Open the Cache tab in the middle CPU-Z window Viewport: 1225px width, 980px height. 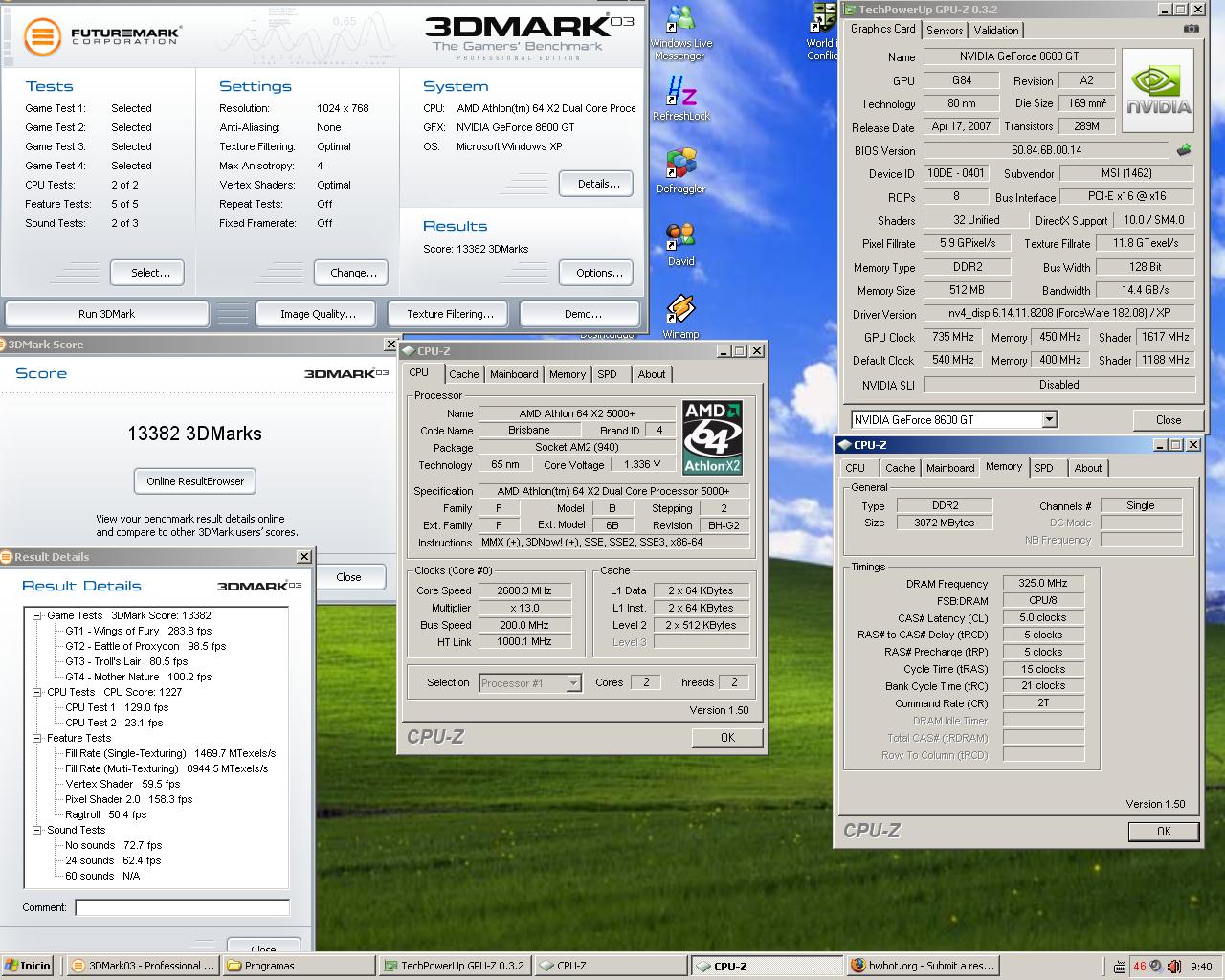tap(463, 374)
